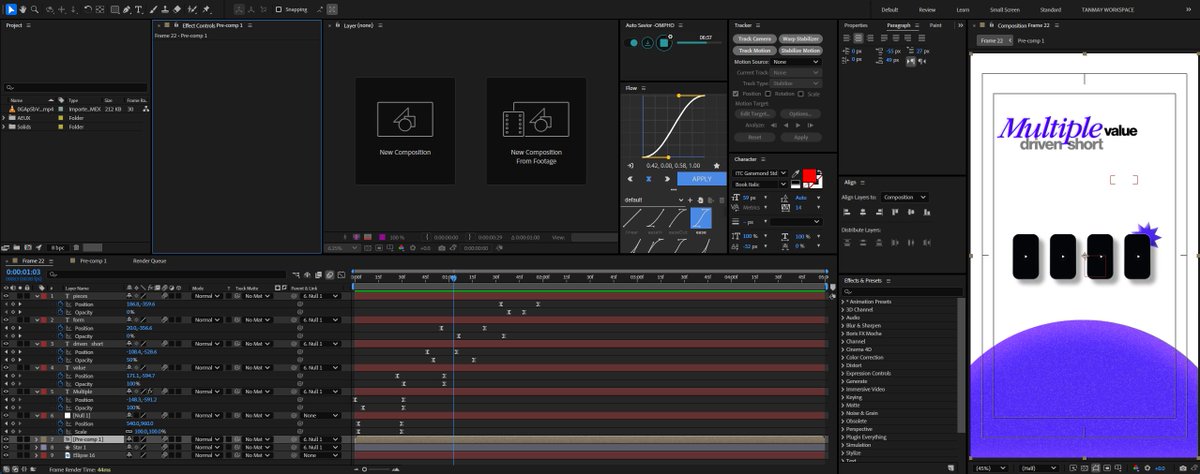Click the red fill color swatch
This screenshot has width=1200, height=474.
click(x=809, y=175)
